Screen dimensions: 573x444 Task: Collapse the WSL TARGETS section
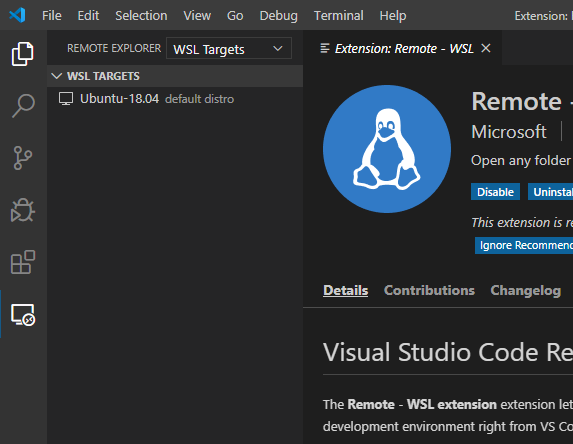(x=175, y=76)
